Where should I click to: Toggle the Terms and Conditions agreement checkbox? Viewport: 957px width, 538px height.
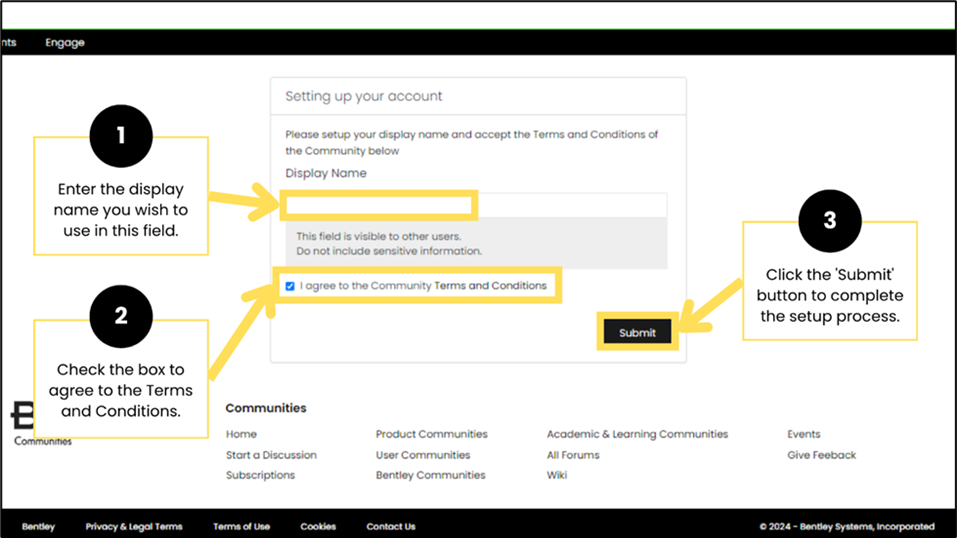[x=290, y=286]
